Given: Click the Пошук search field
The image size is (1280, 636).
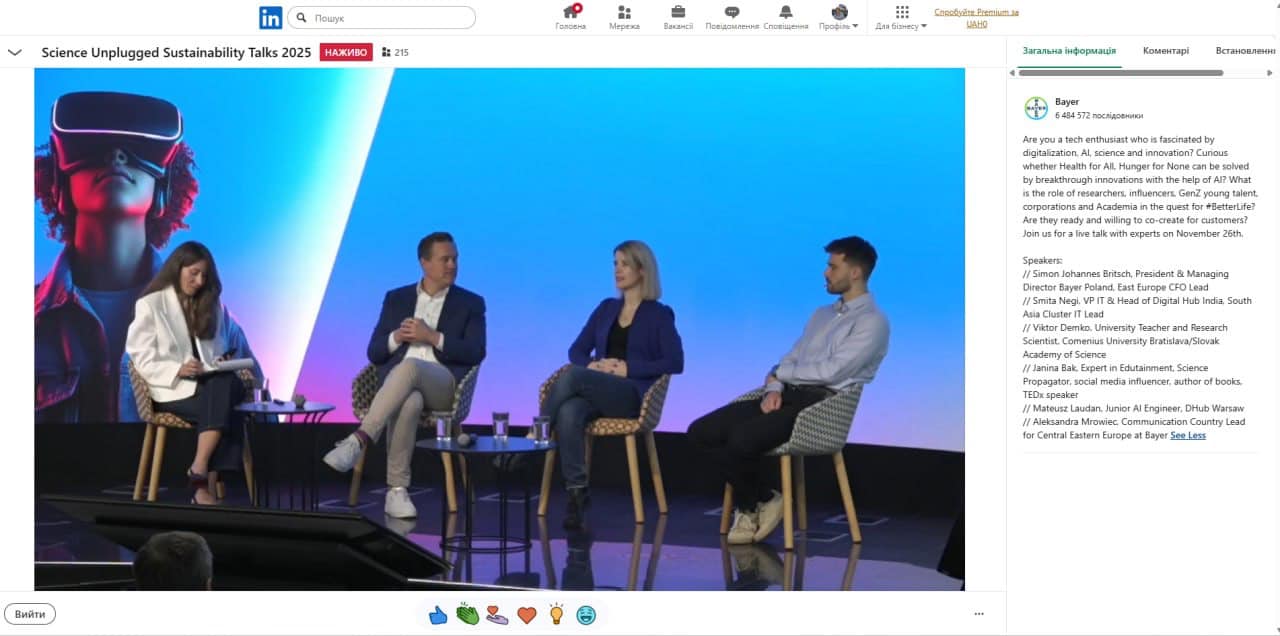Looking at the screenshot, I should click(390, 18).
